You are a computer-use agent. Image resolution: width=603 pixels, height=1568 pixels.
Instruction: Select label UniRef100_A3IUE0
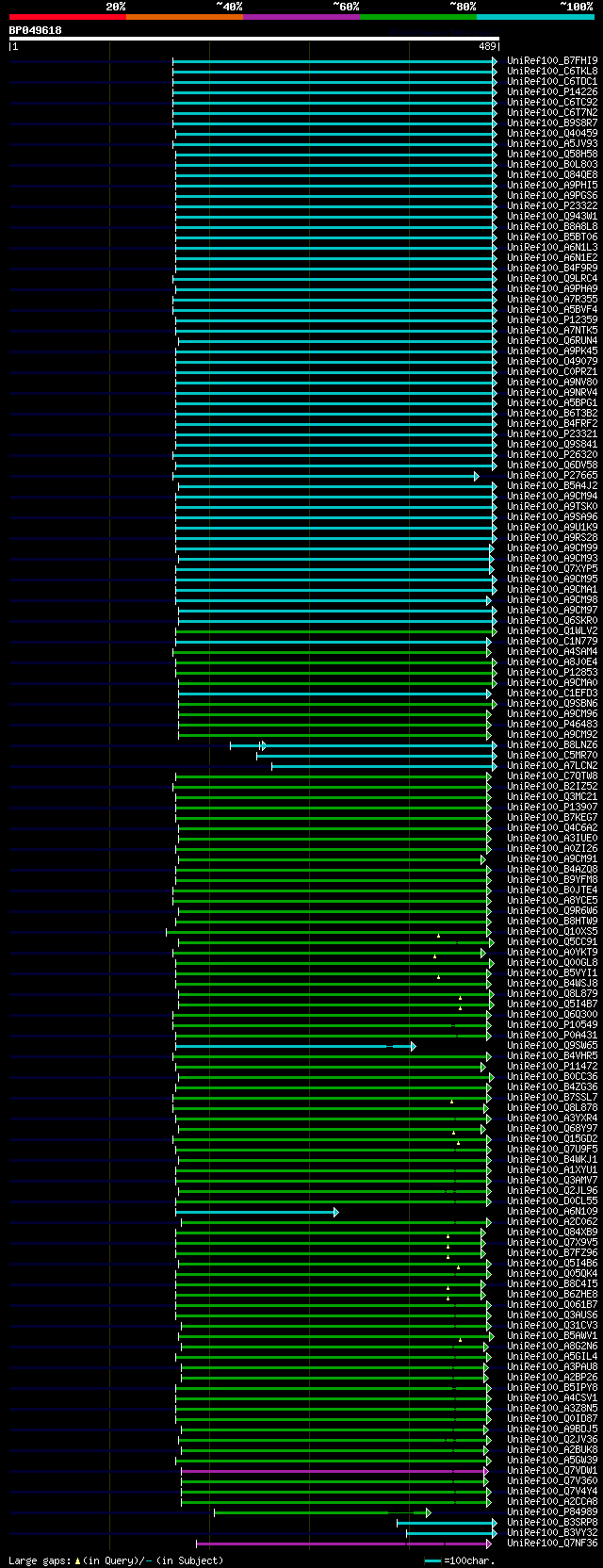552,838
